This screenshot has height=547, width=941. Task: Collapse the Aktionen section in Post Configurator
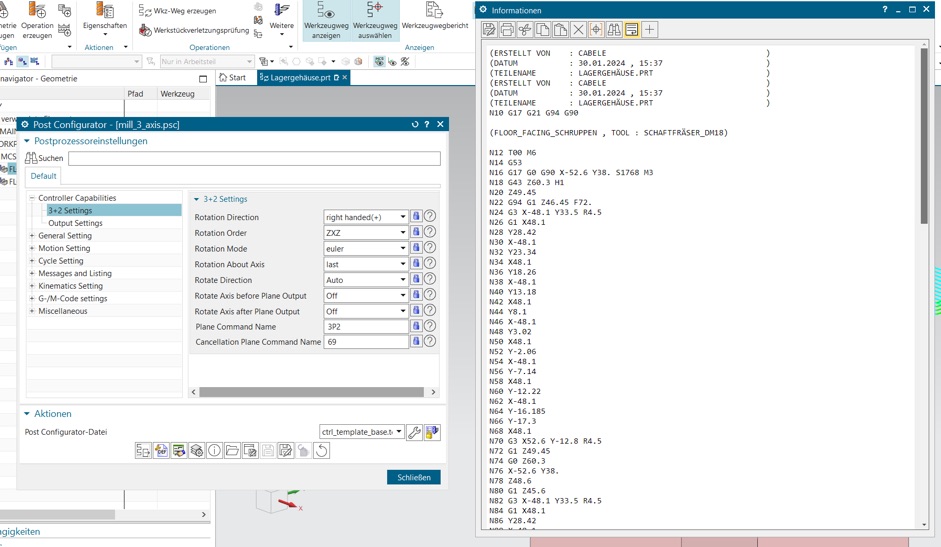pos(26,414)
